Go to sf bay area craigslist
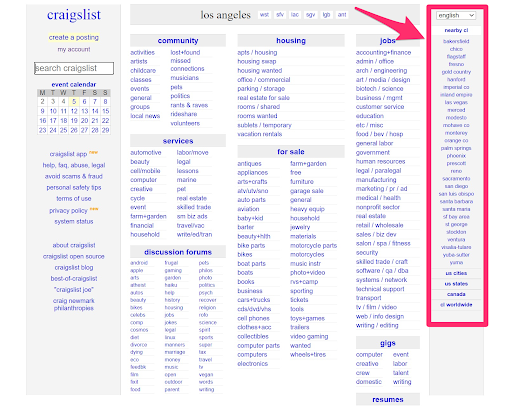The image size is (512, 410). click(x=456, y=217)
